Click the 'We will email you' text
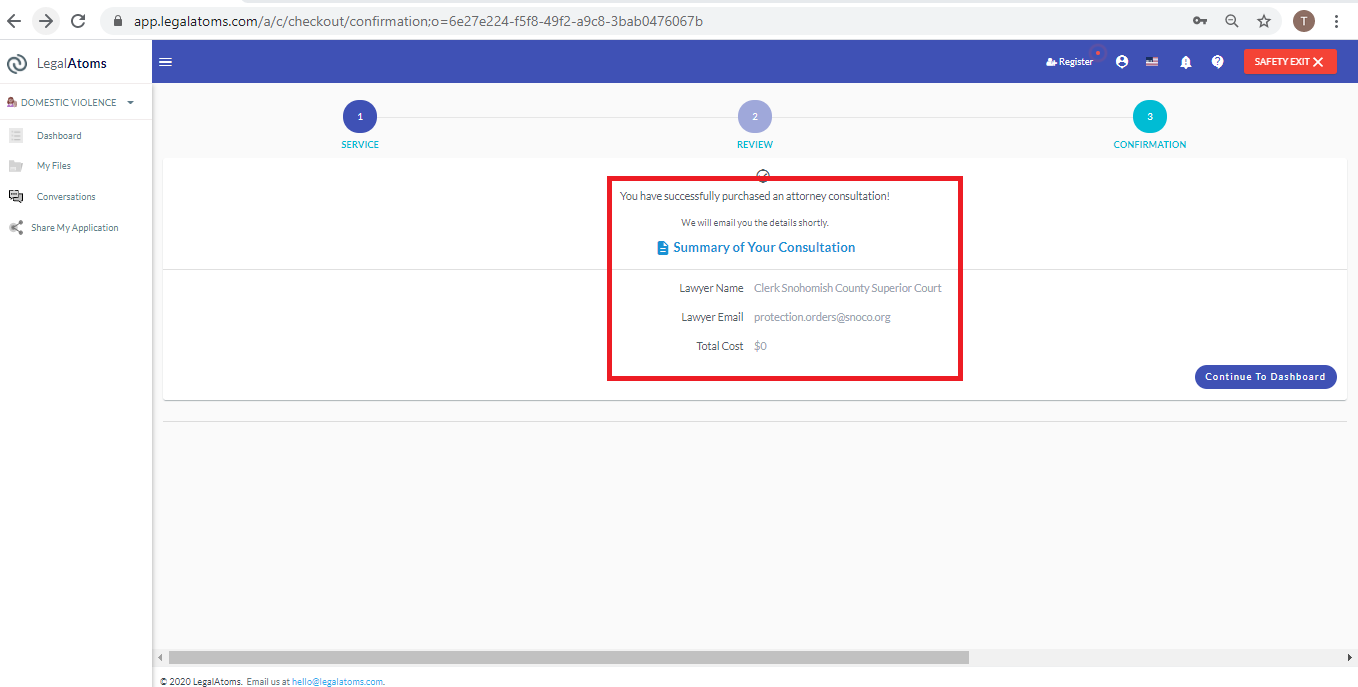The height and width of the screenshot is (687, 1358). [755, 223]
